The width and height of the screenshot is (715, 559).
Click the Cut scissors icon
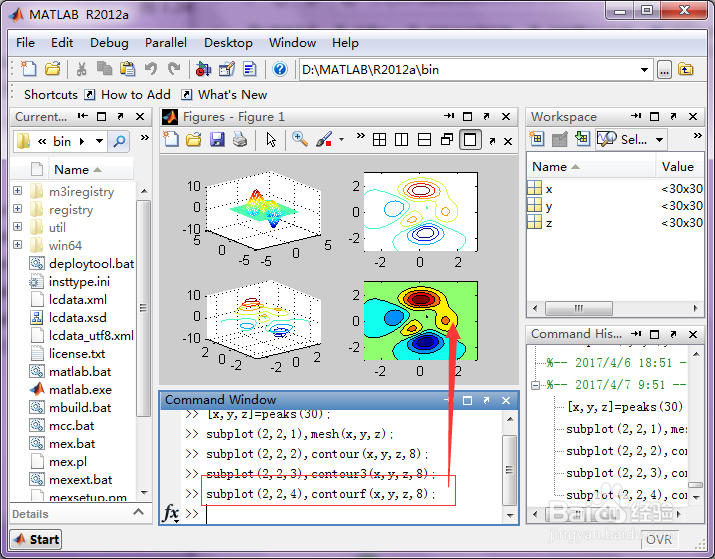pyautogui.click(x=81, y=69)
